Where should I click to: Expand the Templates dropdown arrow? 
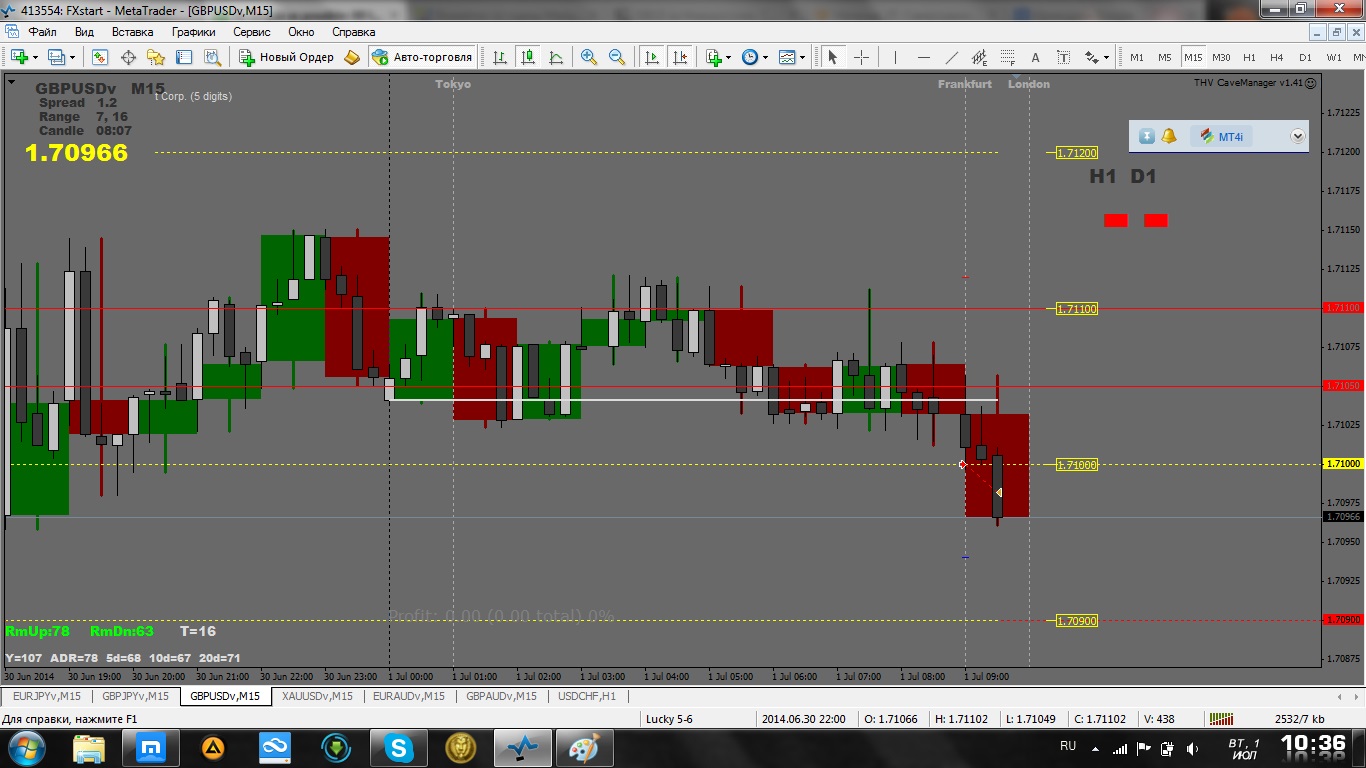(802, 57)
